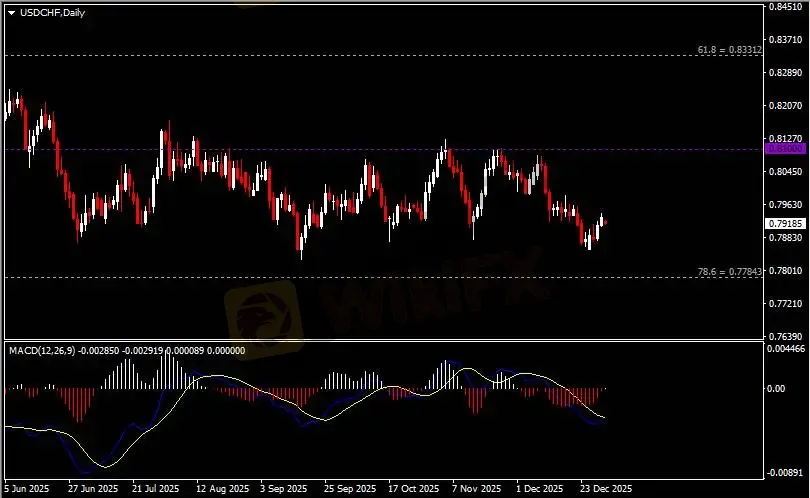Click price scale value 0.78830

(785, 238)
